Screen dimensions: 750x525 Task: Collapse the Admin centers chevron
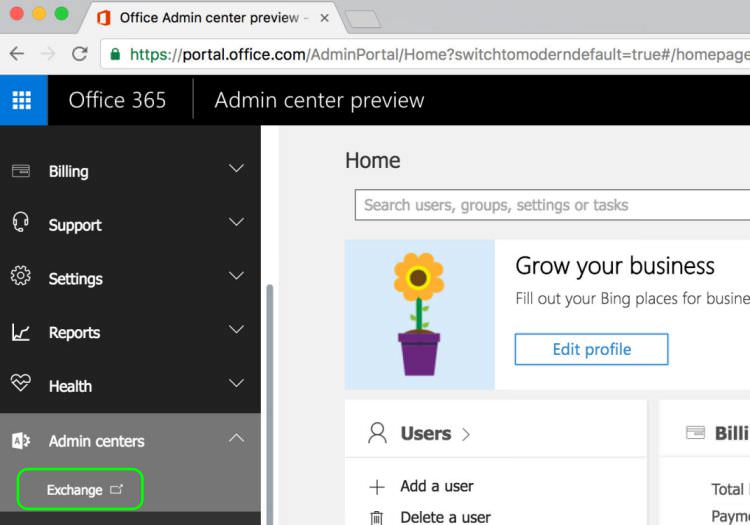point(236,438)
